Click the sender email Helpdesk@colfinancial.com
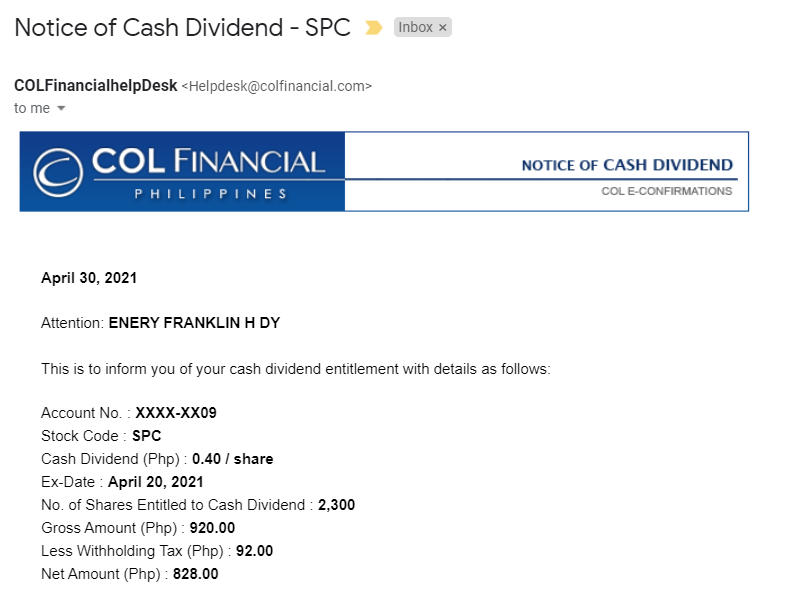This screenshot has width=787, height=601. click(277, 86)
